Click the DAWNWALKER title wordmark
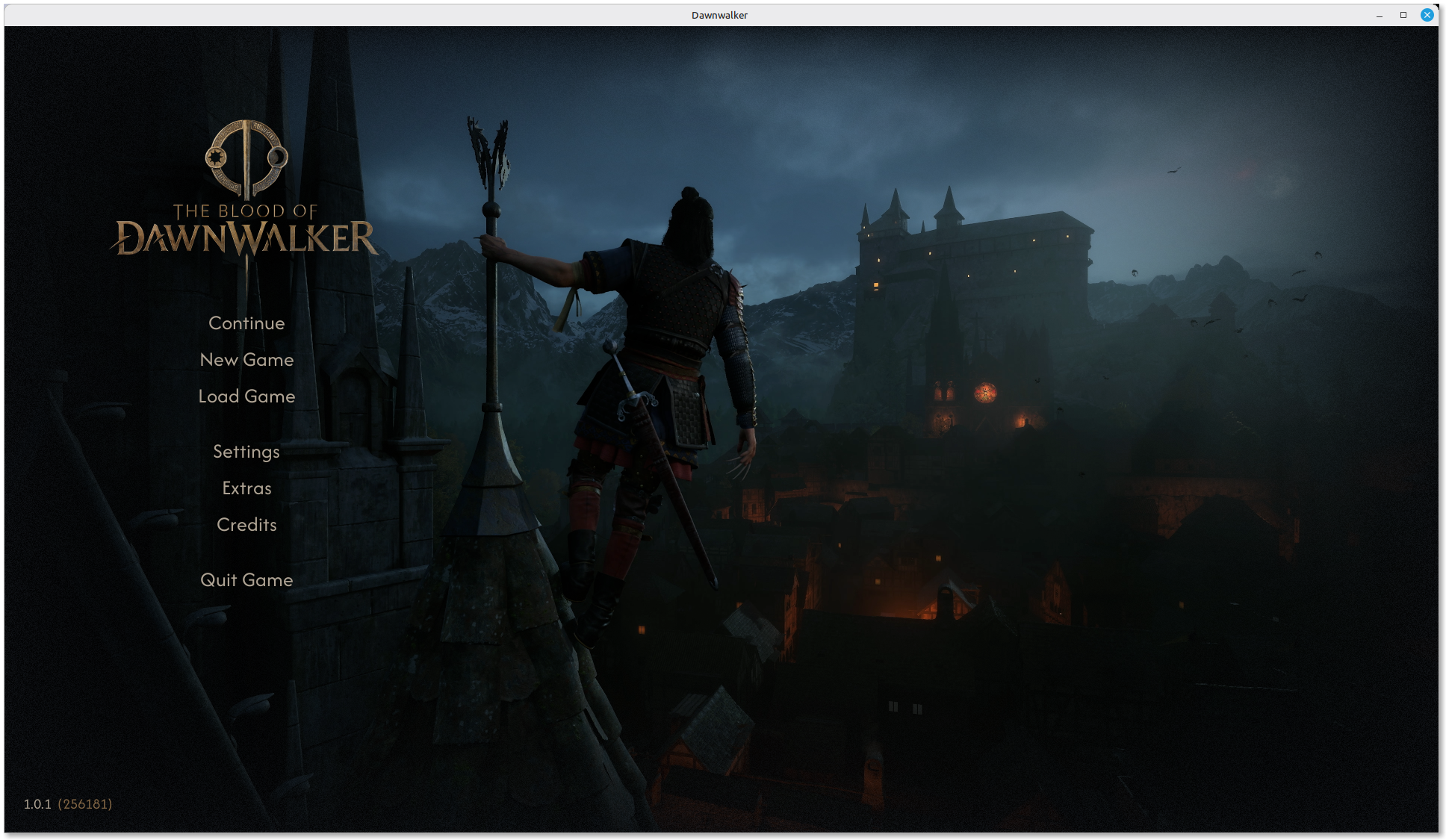 pyautogui.click(x=245, y=238)
